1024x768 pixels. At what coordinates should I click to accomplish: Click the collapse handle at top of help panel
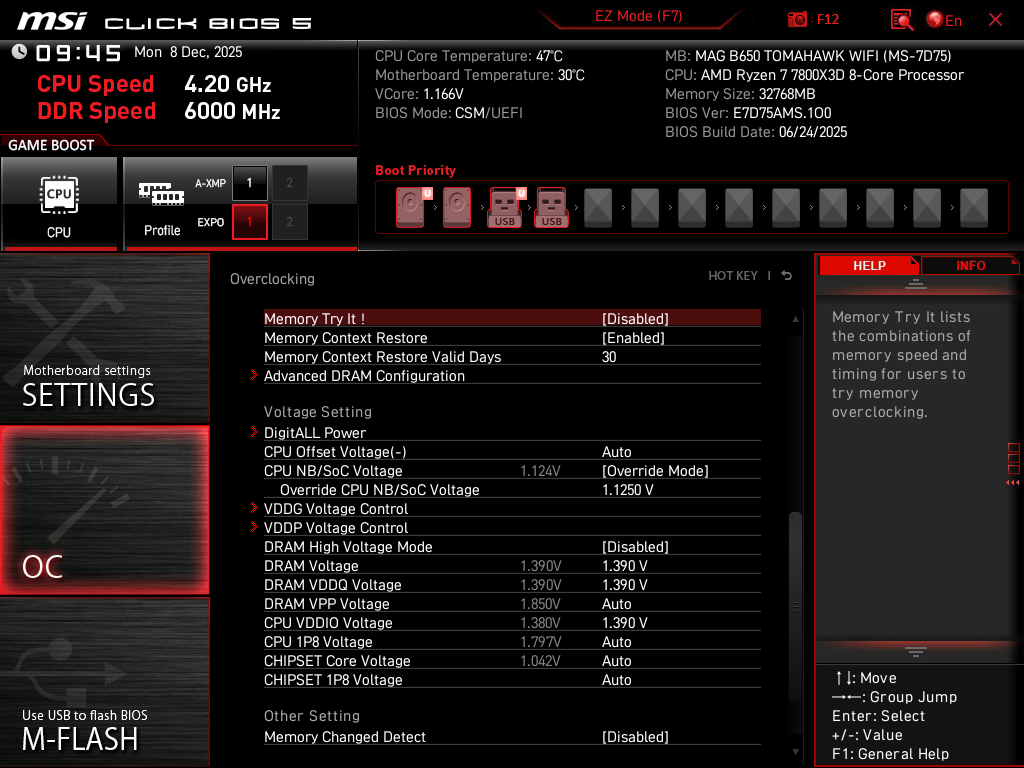click(916, 283)
